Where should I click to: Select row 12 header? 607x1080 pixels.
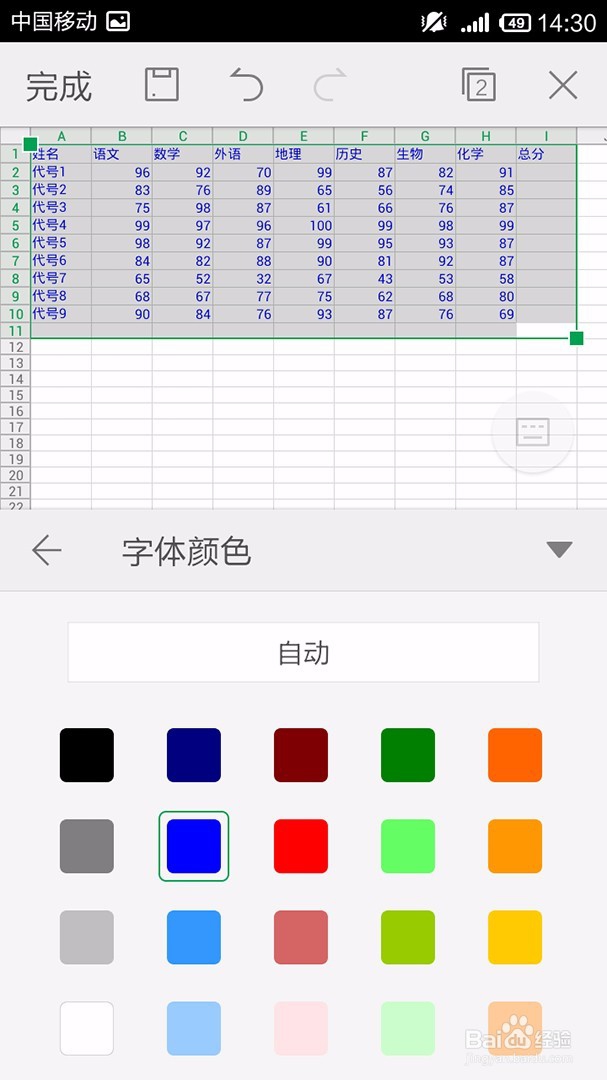15,346
